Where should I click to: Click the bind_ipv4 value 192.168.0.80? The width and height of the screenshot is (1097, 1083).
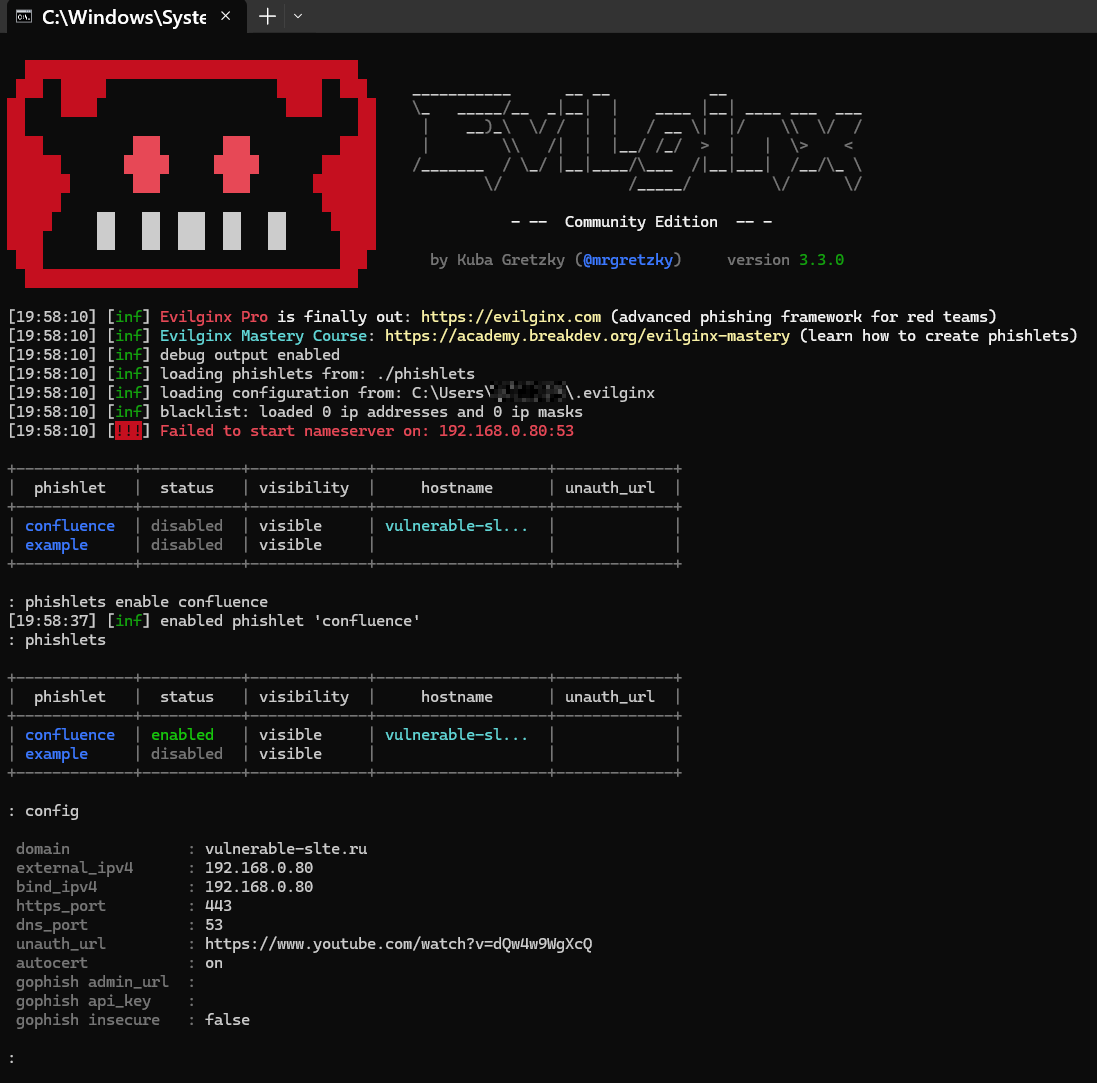[259, 886]
